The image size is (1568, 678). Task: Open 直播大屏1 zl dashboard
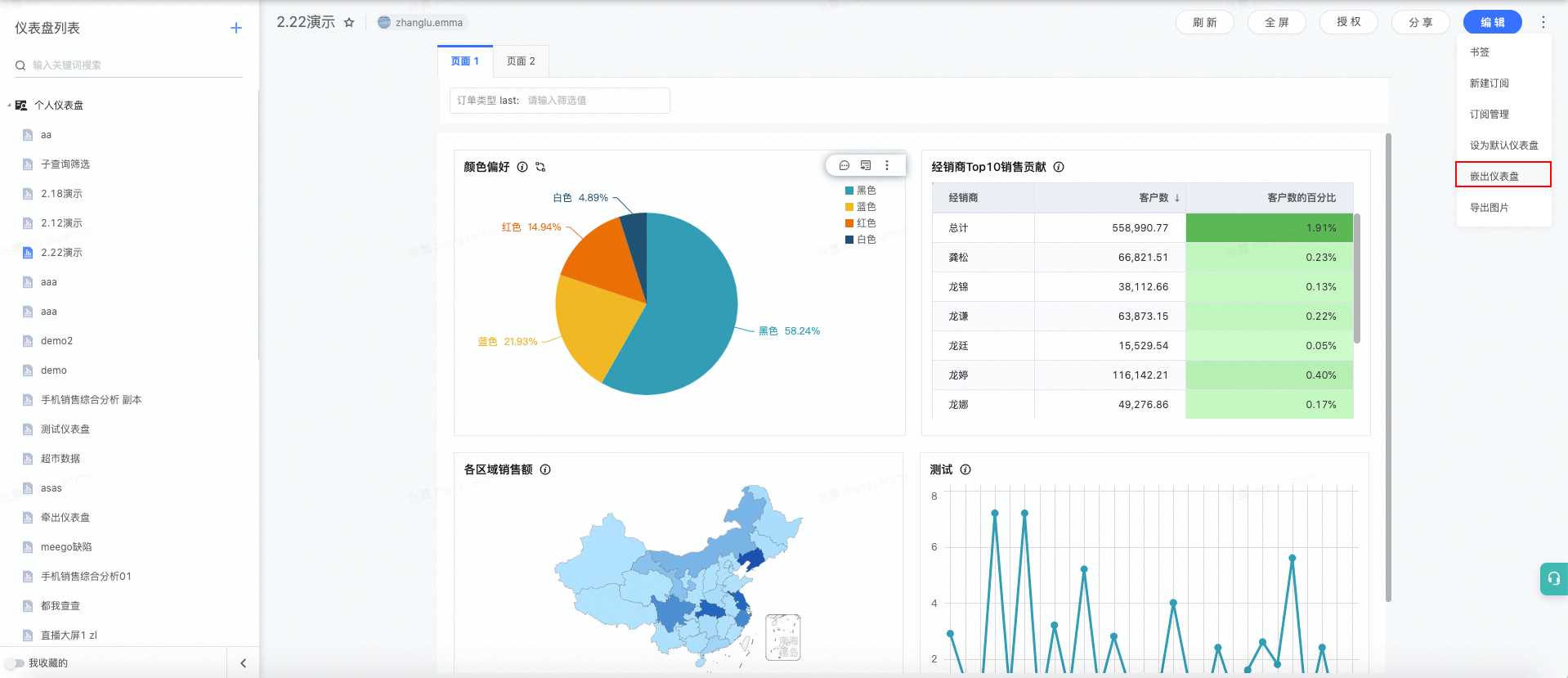tap(69, 635)
